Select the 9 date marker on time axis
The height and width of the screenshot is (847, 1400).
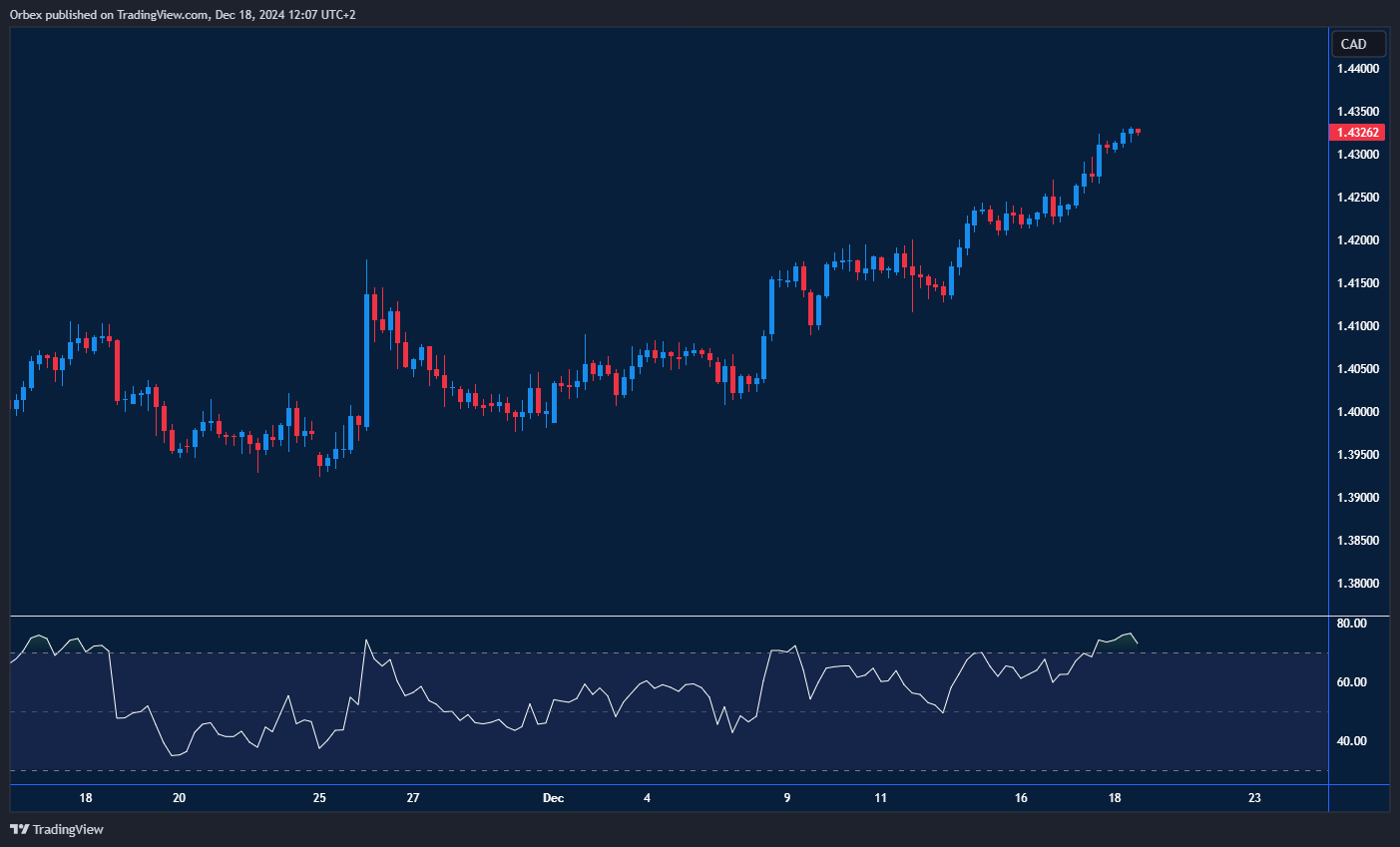tap(787, 798)
